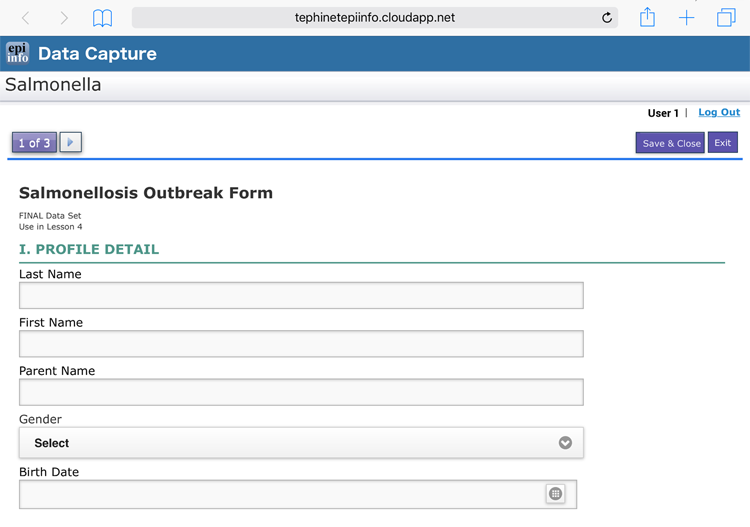Open the Birth Date calendar picker icon

coord(555,493)
